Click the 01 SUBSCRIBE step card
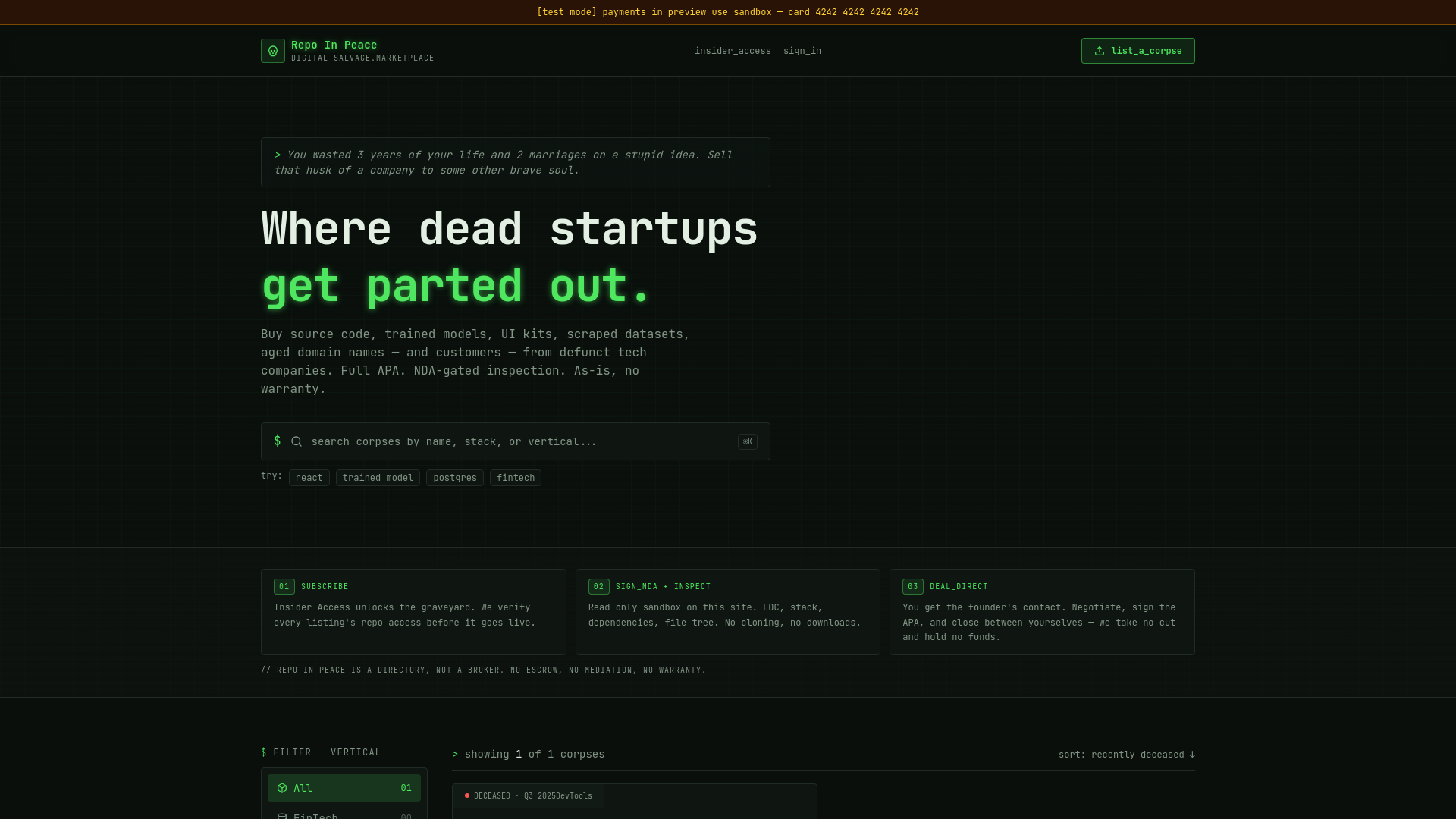 pyautogui.click(x=413, y=612)
